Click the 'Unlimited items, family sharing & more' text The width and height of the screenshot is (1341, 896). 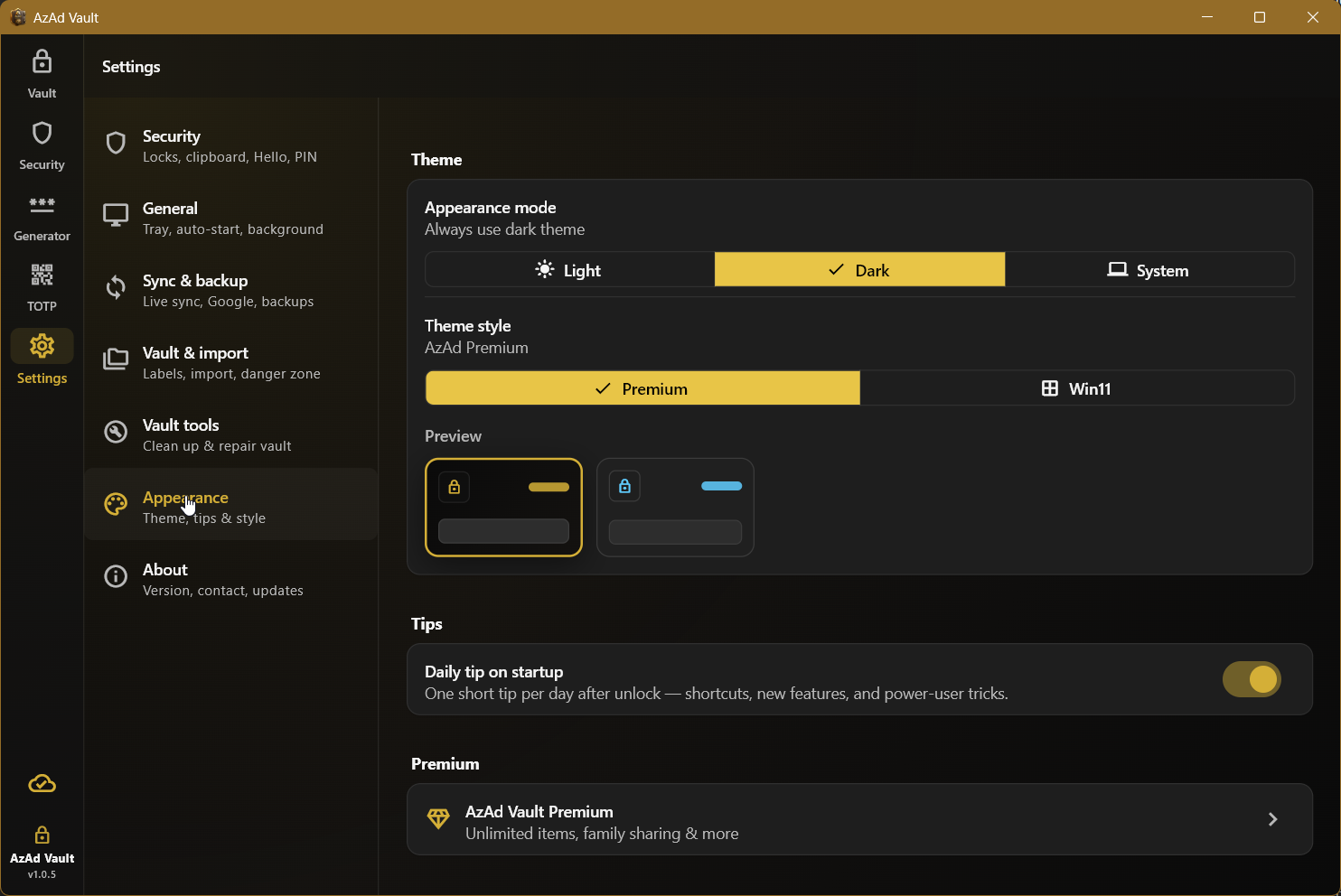pyautogui.click(x=602, y=834)
